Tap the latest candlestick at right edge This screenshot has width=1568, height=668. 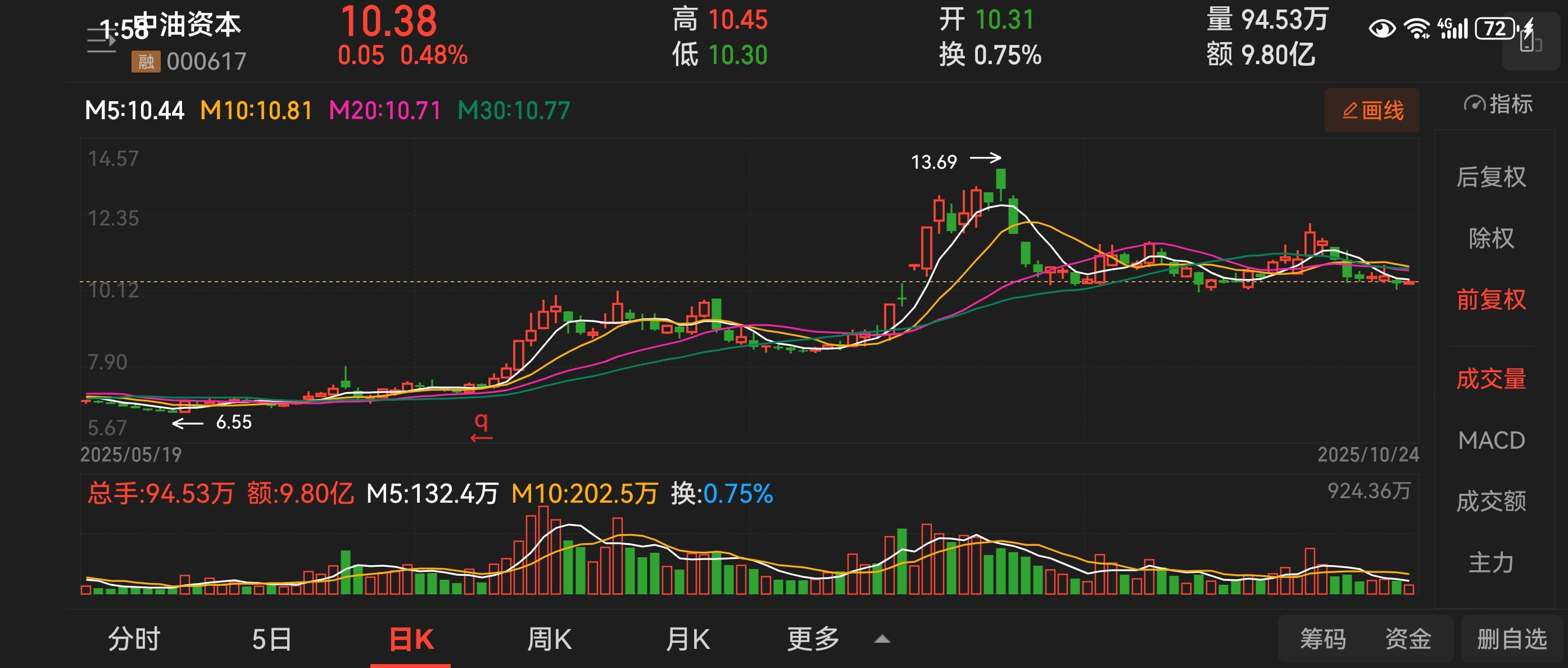(x=1408, y=282)
